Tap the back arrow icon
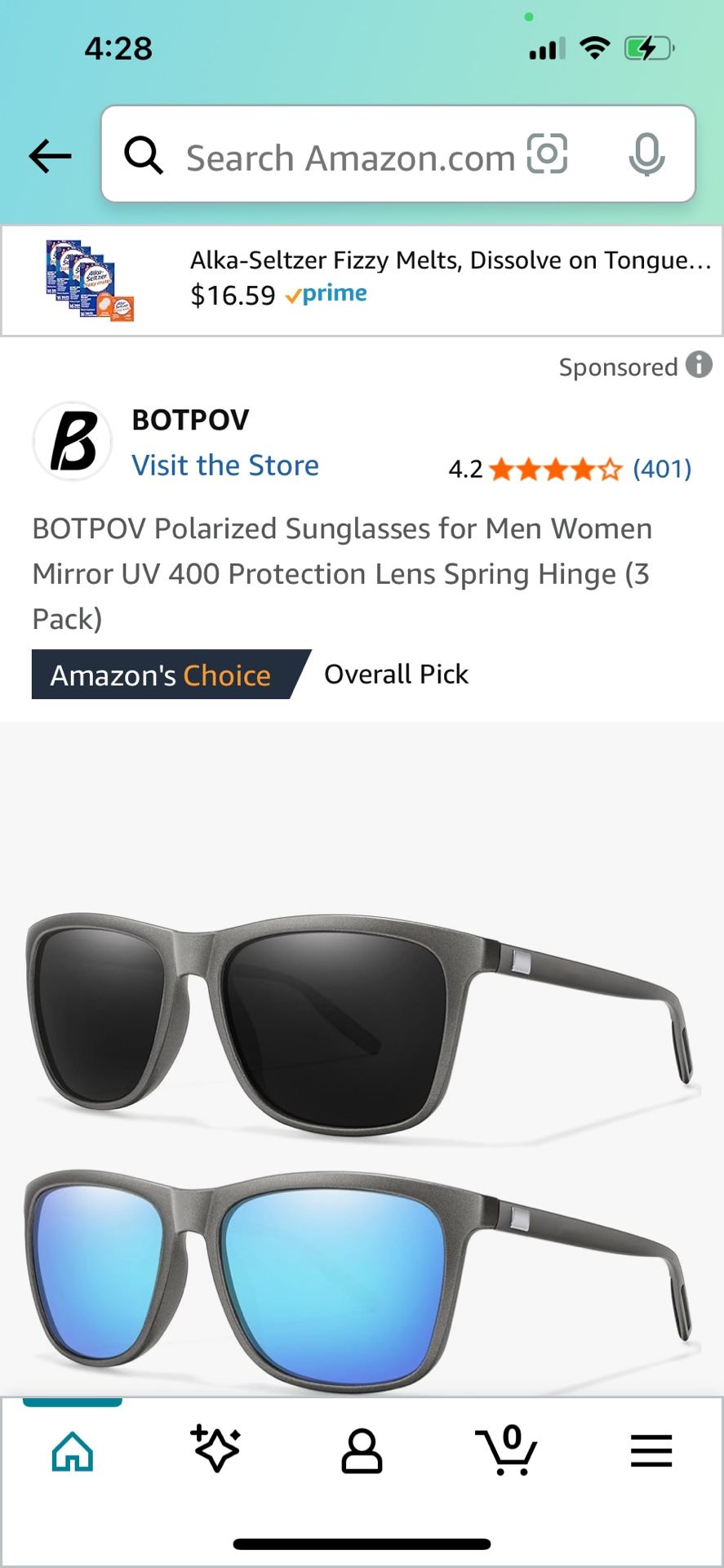 (x=50, y=156)
